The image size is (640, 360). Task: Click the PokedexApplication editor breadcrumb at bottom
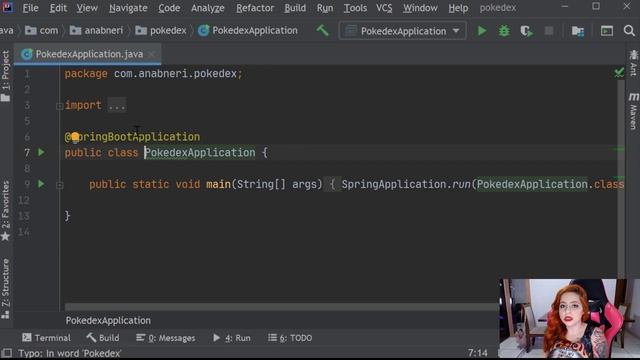[108, 320]
